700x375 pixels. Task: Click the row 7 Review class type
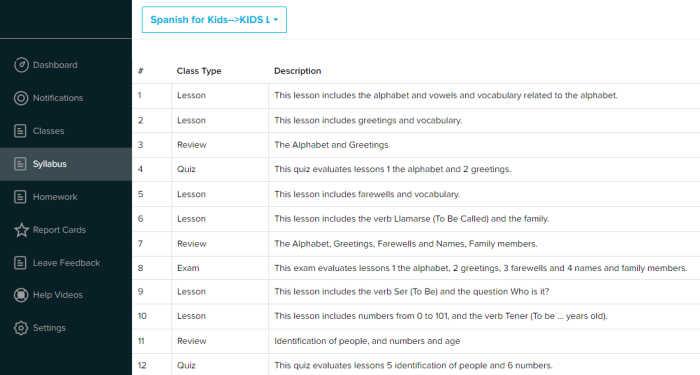click(x=192, y=244)
